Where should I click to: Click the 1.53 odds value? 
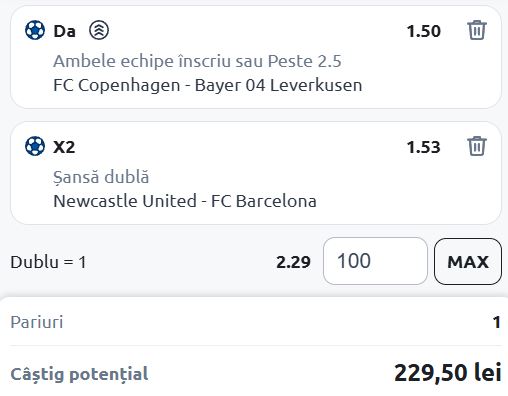[x=424, y=147]
